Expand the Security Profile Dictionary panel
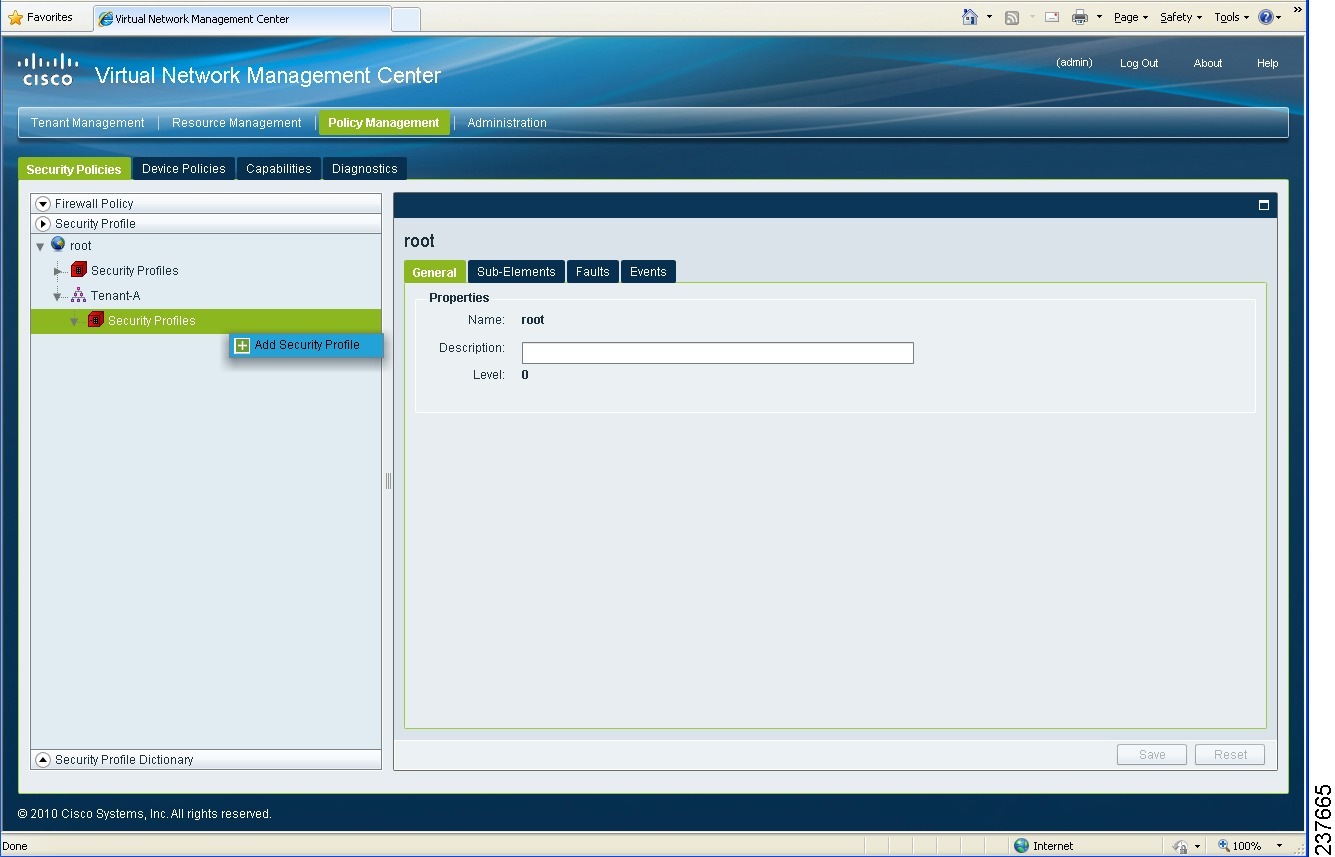 coord(43,759)
